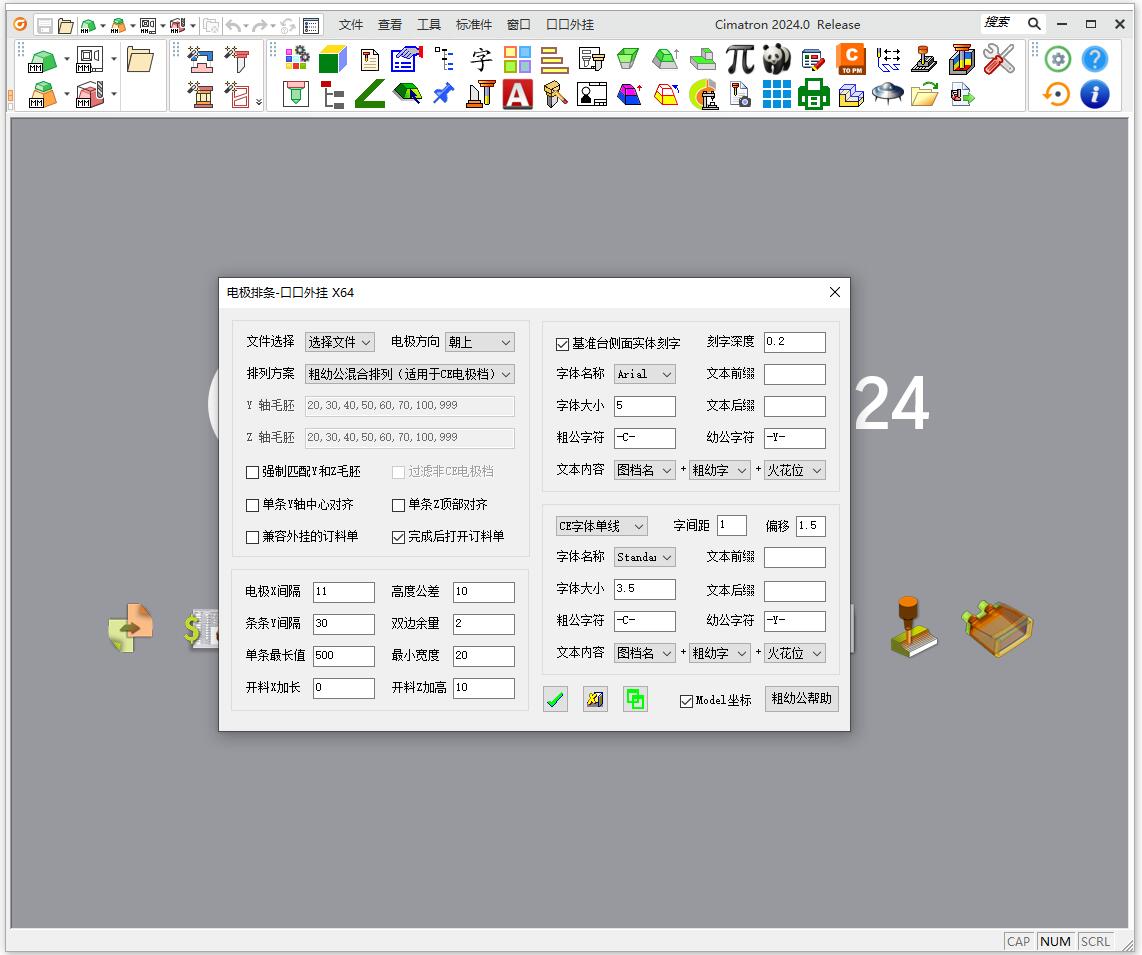Click the green checkmark confirm icon

[556, 700]
